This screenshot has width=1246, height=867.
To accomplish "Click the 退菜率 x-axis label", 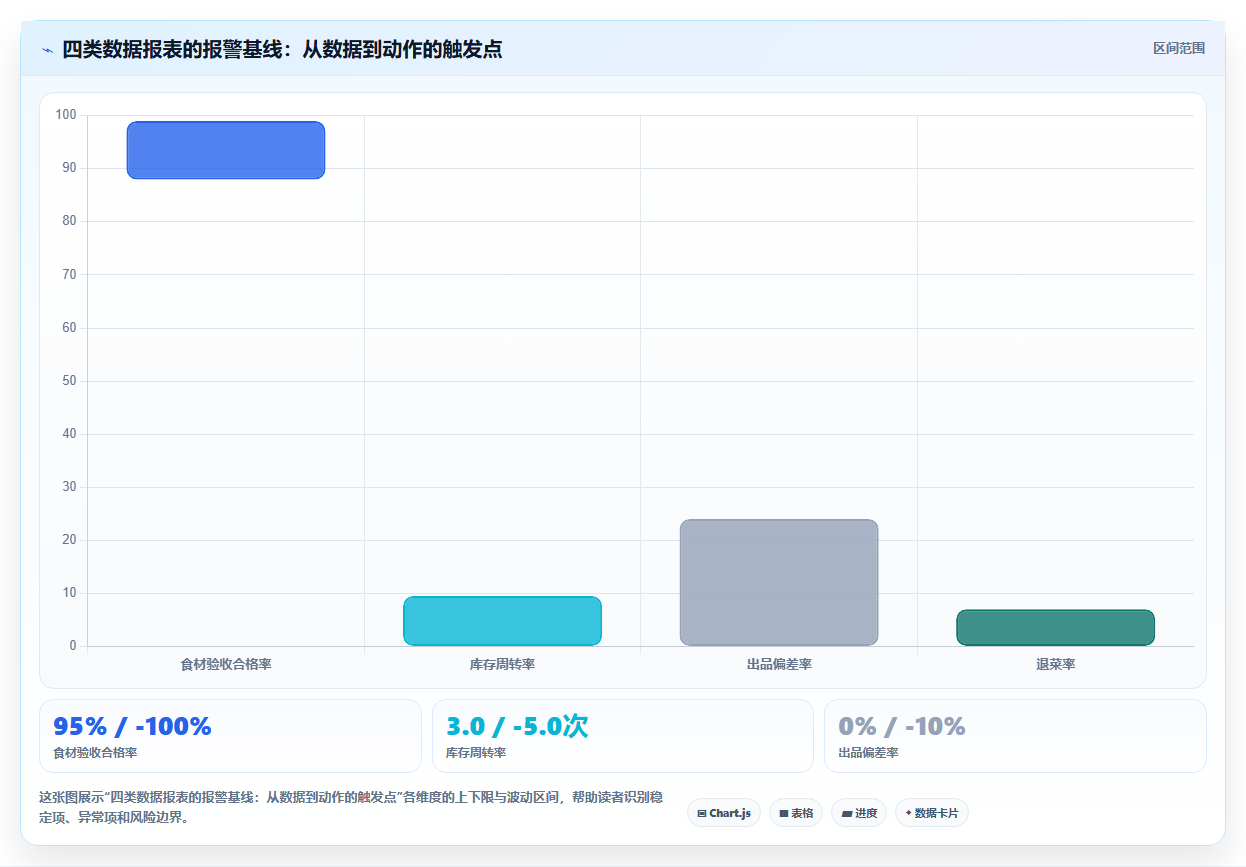I will [1055, 665].
